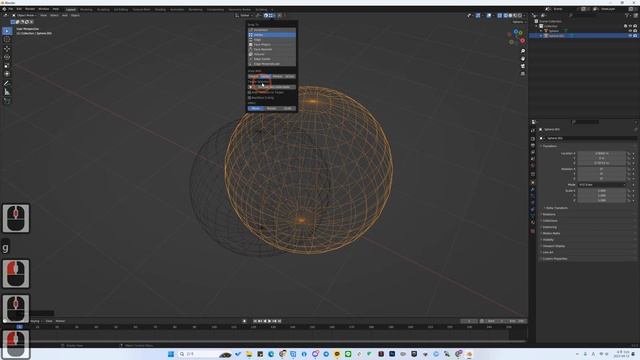The height and width of the screenshot is (360, 640).
Task: Select the Measure tool
Action: click(7, 92)
